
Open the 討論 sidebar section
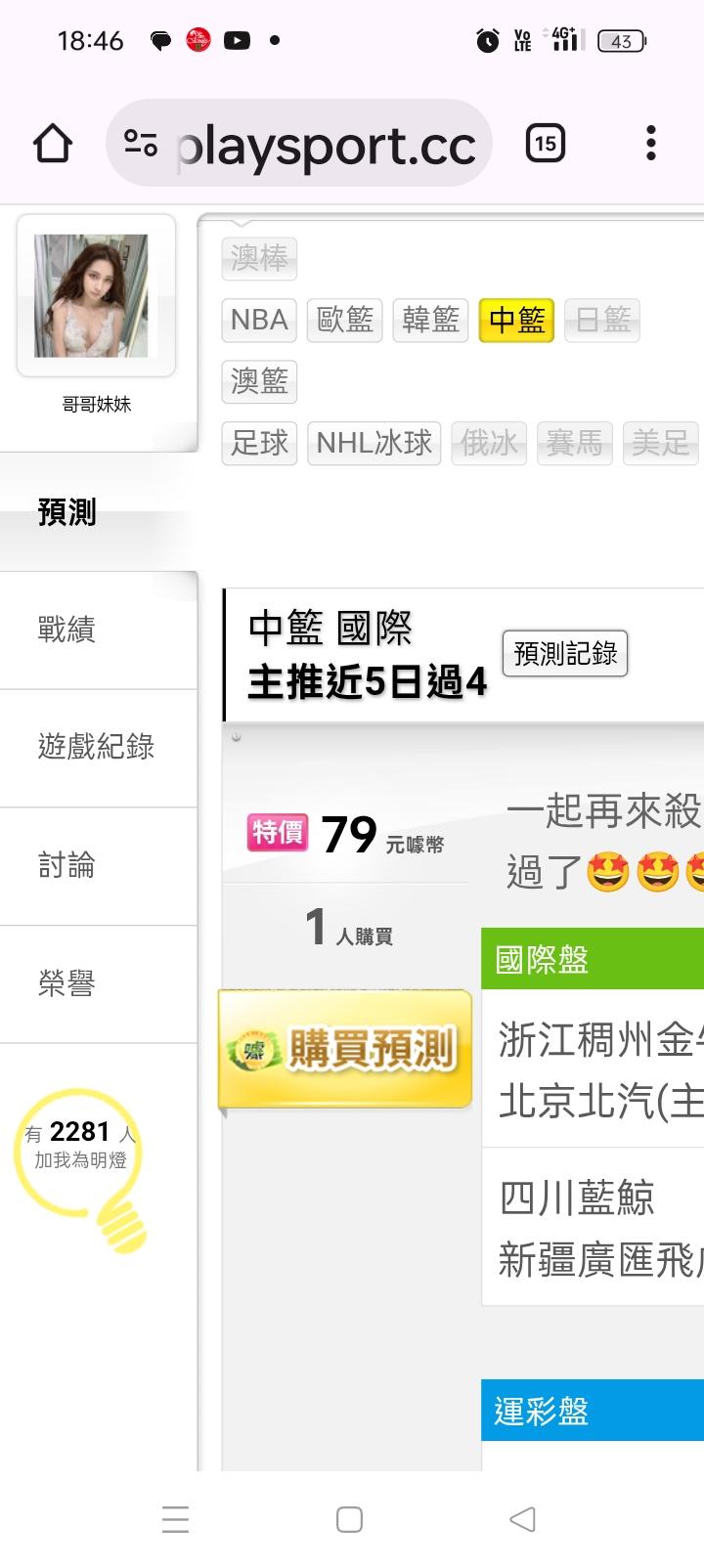pos(98,866)
